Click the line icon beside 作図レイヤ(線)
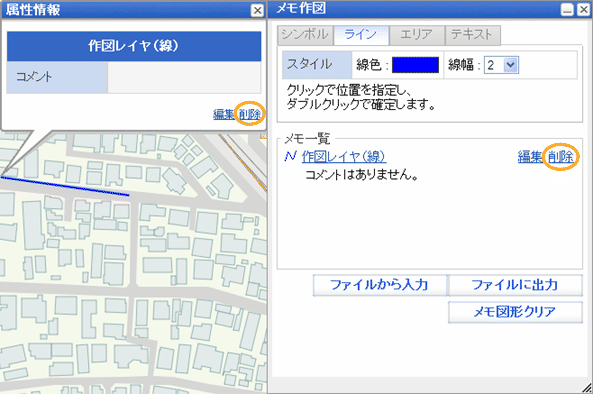595x396 pixels. coord(290,156)
